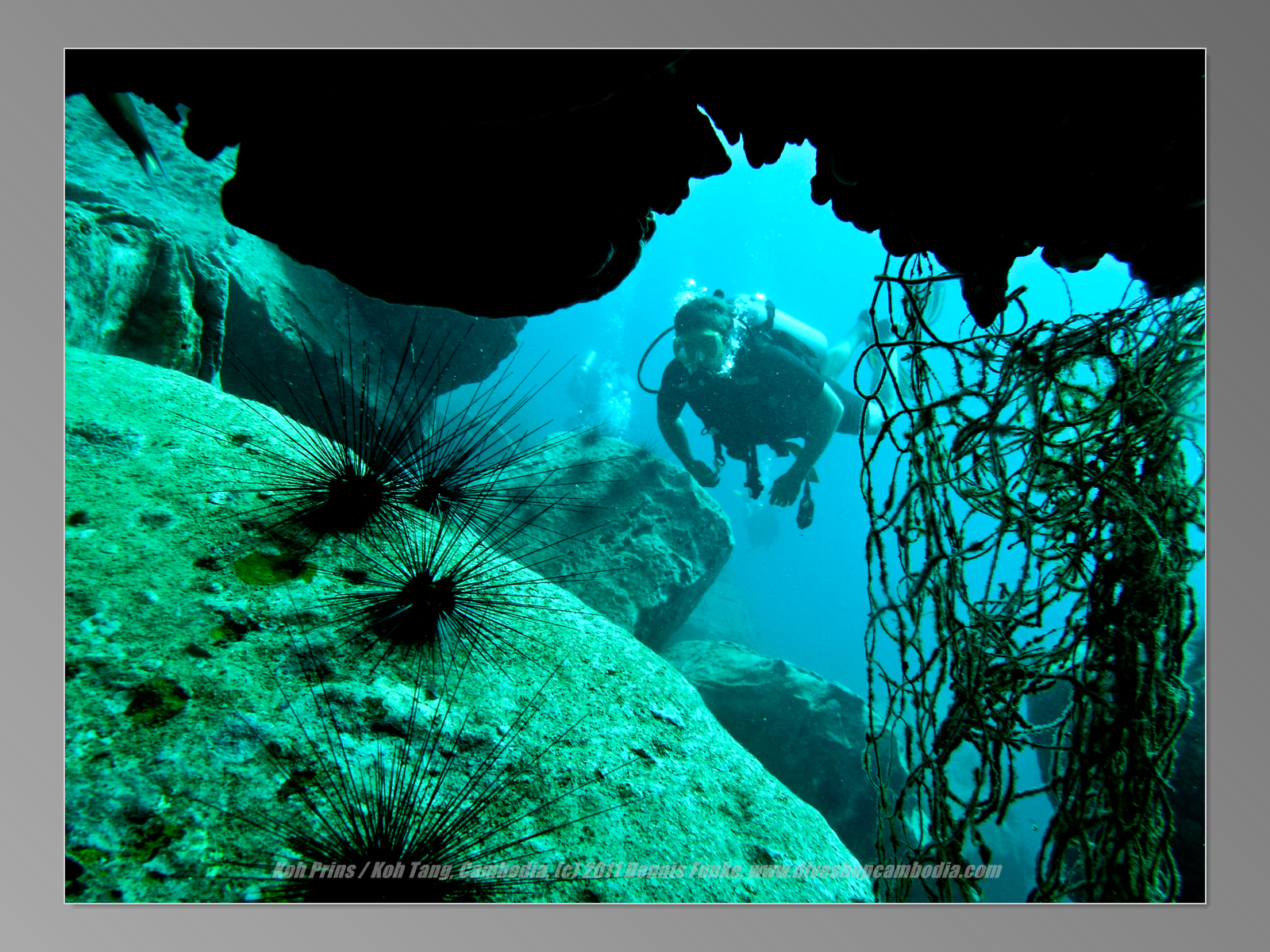This screenshot has height=952, width=1270.
Task: Click the underwater scuba diver photo
Action: (x=635, y=476)
